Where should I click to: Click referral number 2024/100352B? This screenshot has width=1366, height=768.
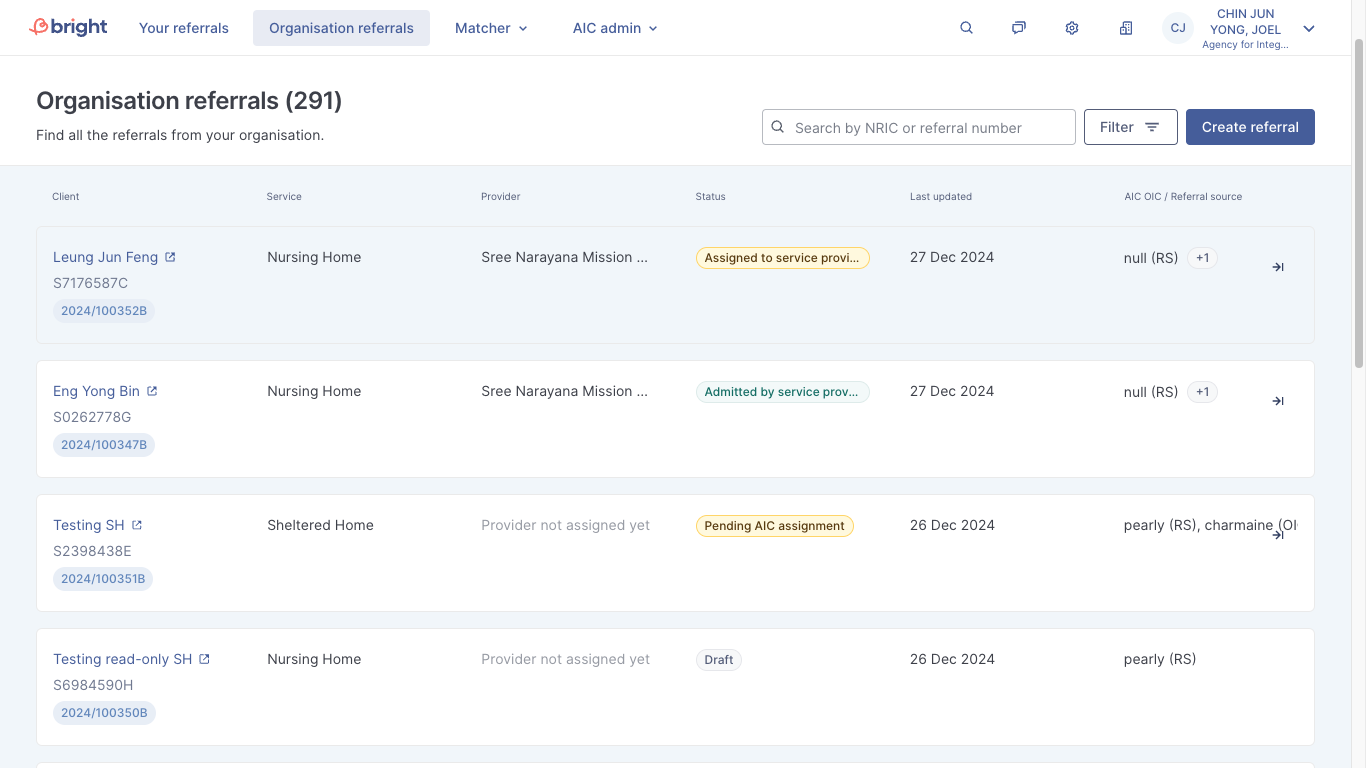click(x=104, y=311)
